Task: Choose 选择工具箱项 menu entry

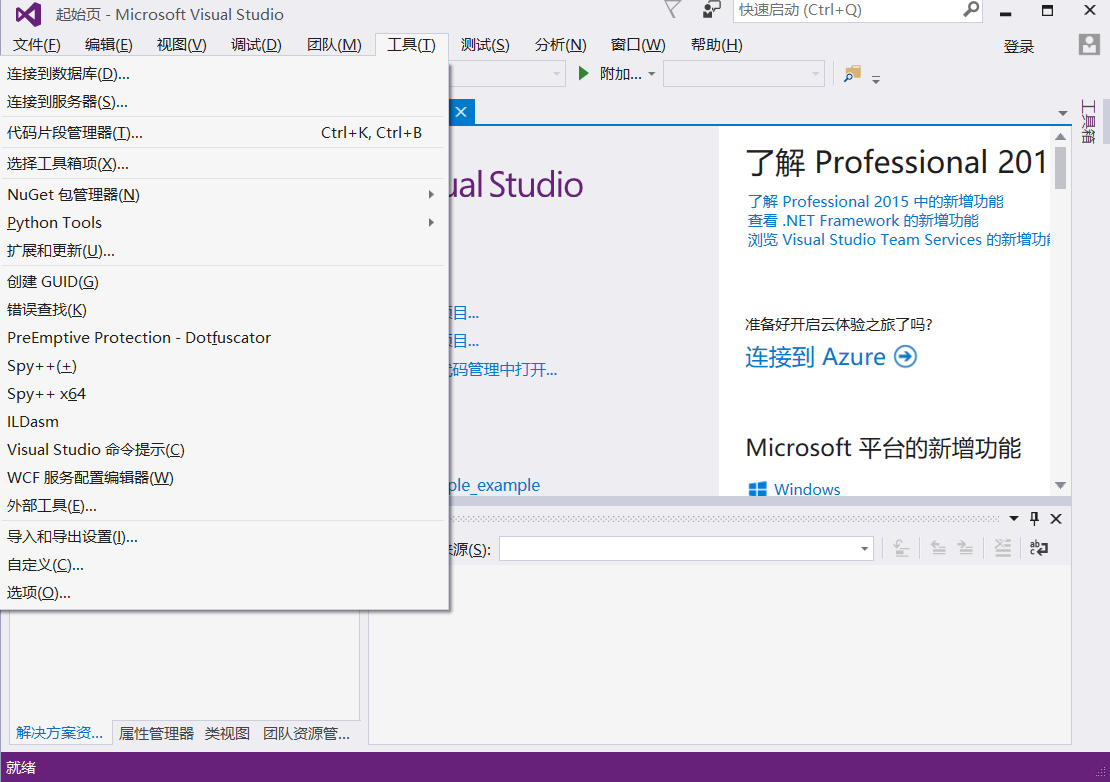Action: click(x=223, y=163)
